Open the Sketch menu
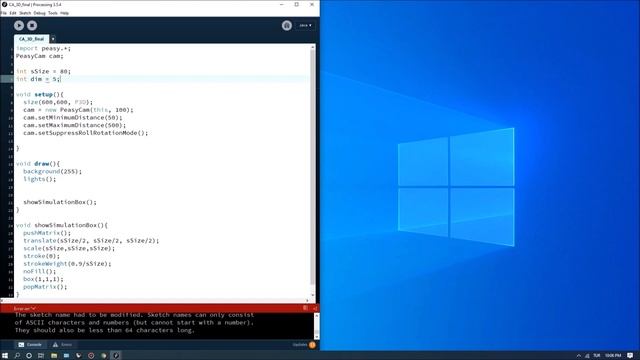Viewport: 640px width, 360px height. (25, 13)
